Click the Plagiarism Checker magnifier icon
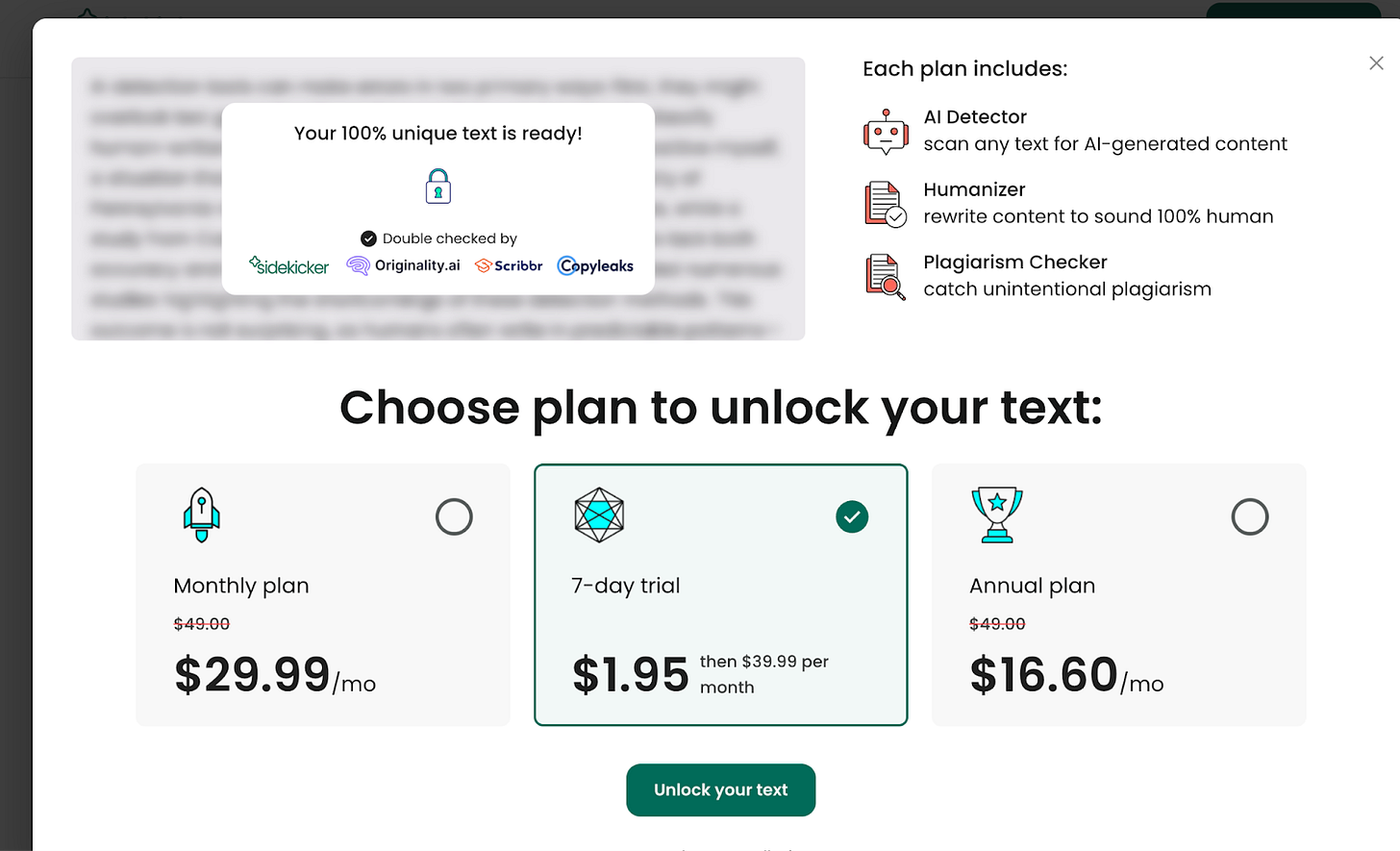The width and height of the screenshot is (1400, 851). click(x=883, y=276)
